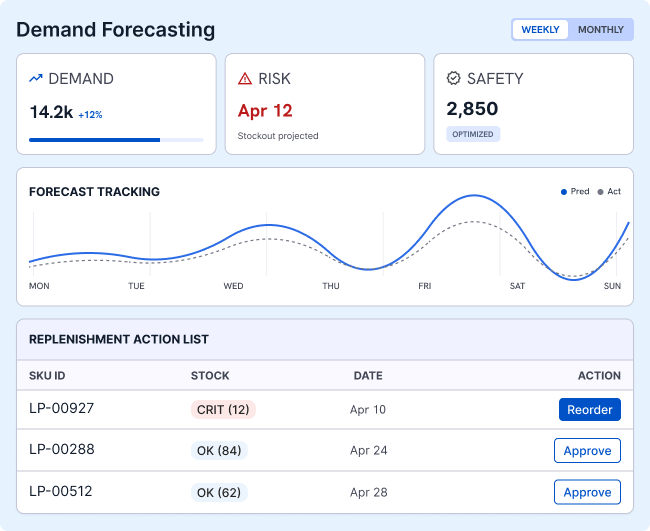The height and width of the screenshot is (531, 650).
Task: Click the OK (62) stock badge
Action: pyautogui.click(x=219, y=492)
